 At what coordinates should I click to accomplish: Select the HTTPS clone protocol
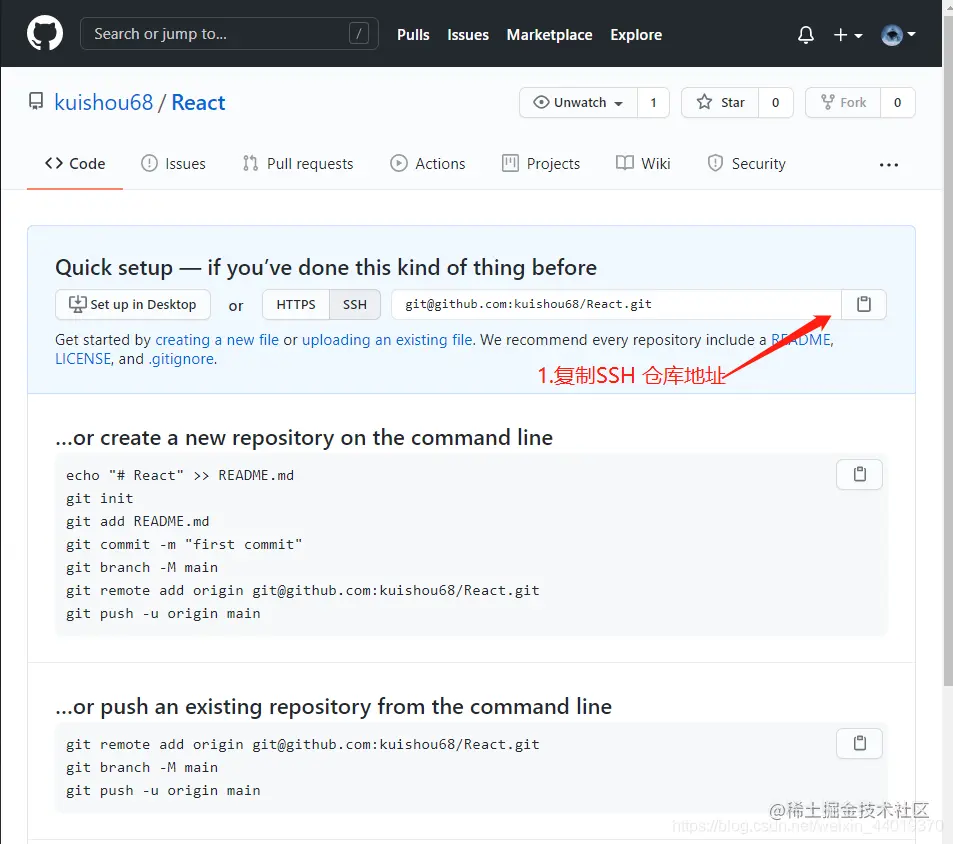click(296, 304)
